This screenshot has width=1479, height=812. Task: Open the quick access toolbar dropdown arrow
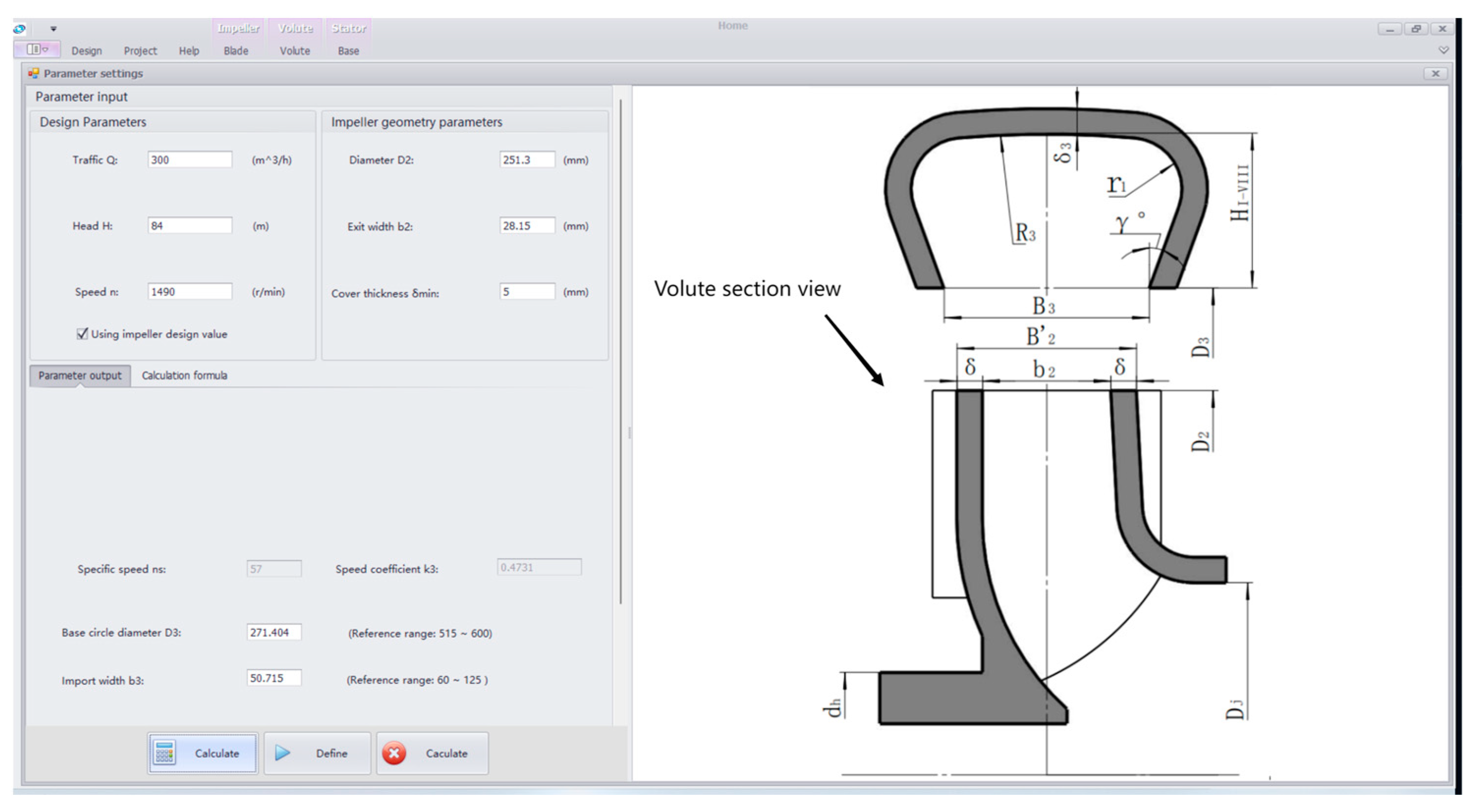[x=54, y=28]
